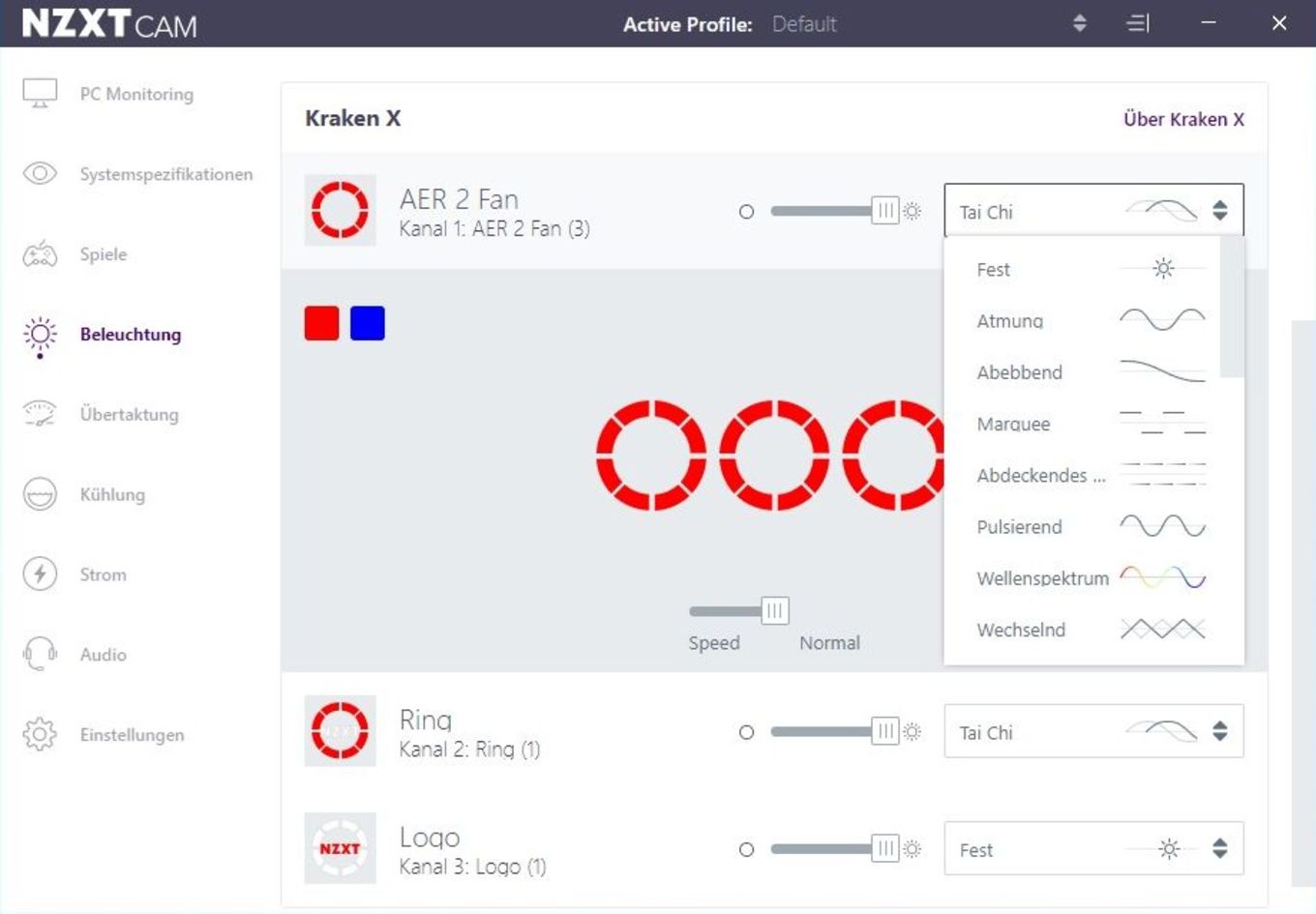
Task: Switch to the Kühlung section
Action: [112, 494]
